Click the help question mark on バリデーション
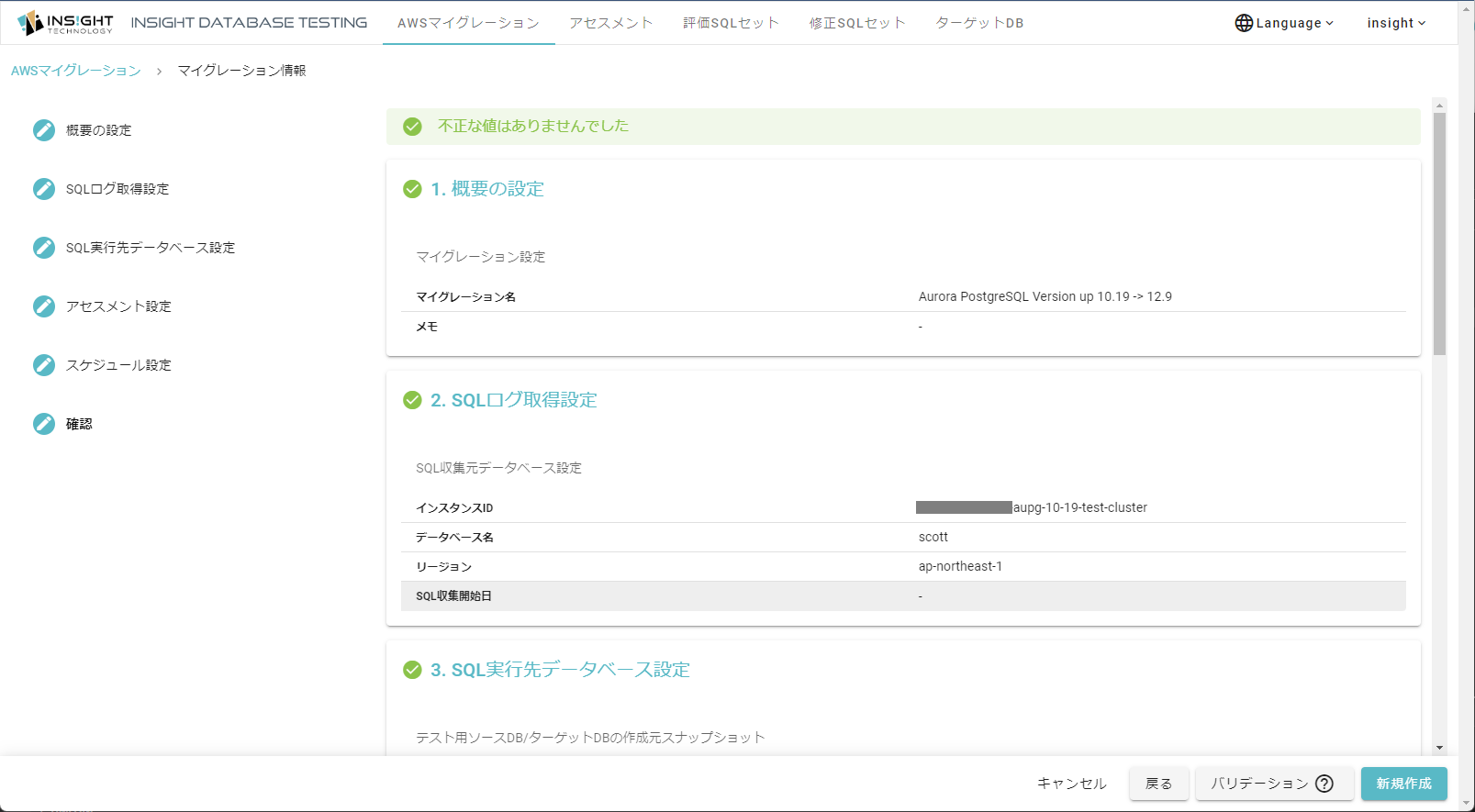Viewport: 1475px width, 812px height. 1324,784
